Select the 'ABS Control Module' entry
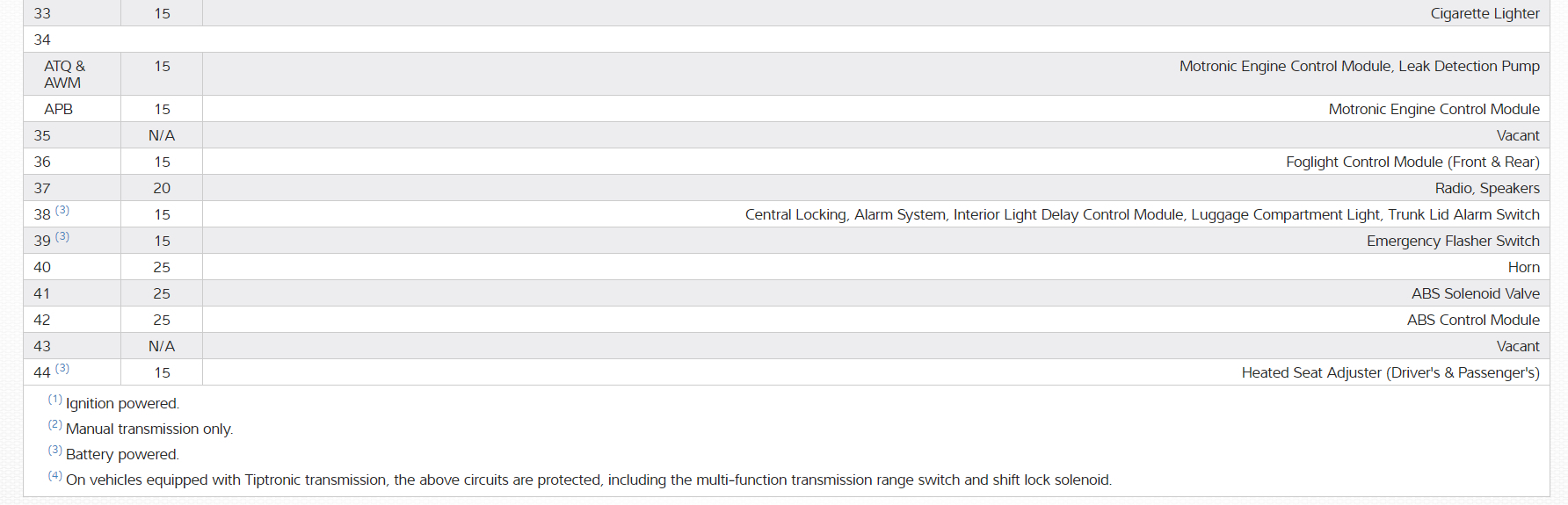The width and height of the screenshot is (1568, 505). point(1473,320)
